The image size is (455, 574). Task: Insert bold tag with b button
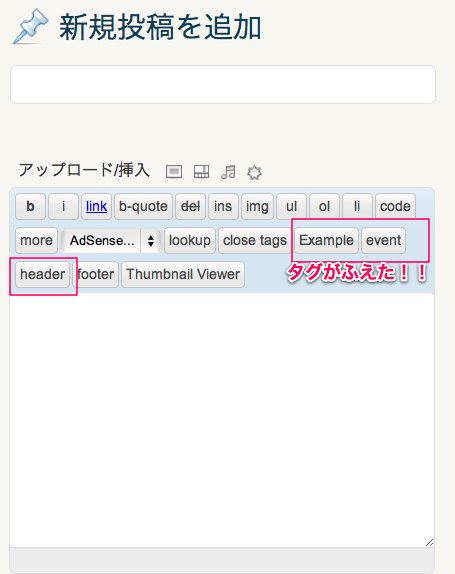30,206
